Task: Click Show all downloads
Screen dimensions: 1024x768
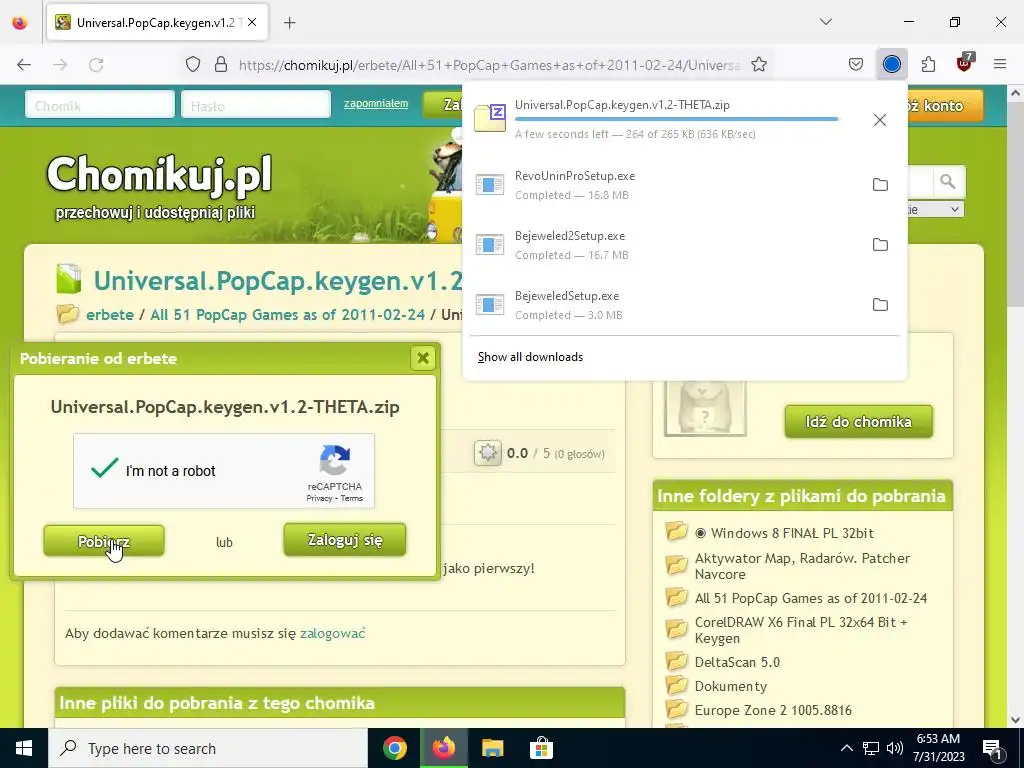Action: tap(530, 357)
